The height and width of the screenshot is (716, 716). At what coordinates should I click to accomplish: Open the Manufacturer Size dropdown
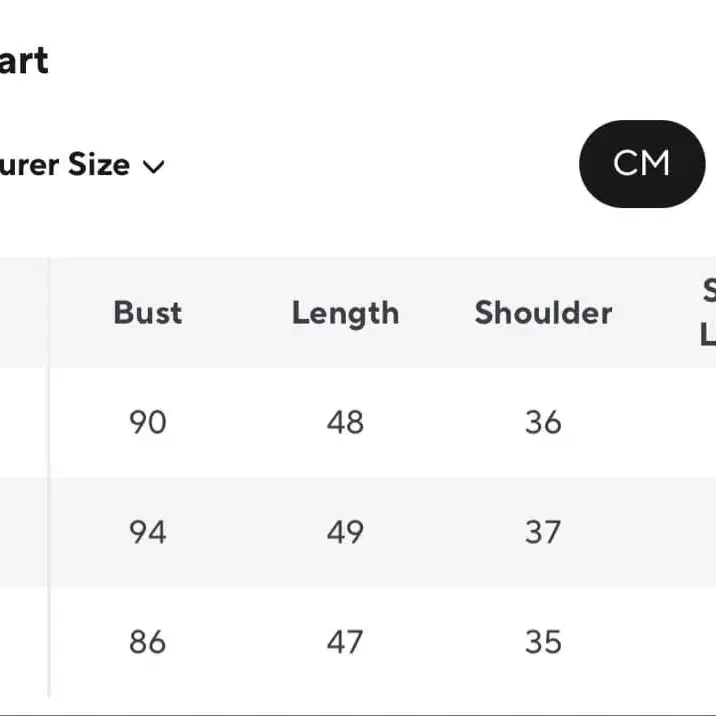coord(80,165)
